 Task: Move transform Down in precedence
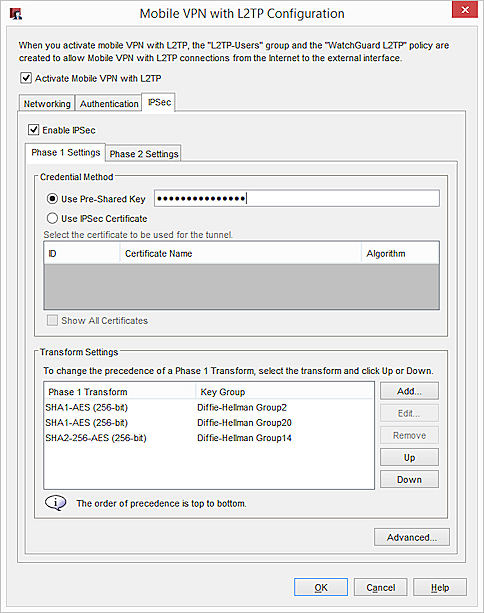[409, 479]
